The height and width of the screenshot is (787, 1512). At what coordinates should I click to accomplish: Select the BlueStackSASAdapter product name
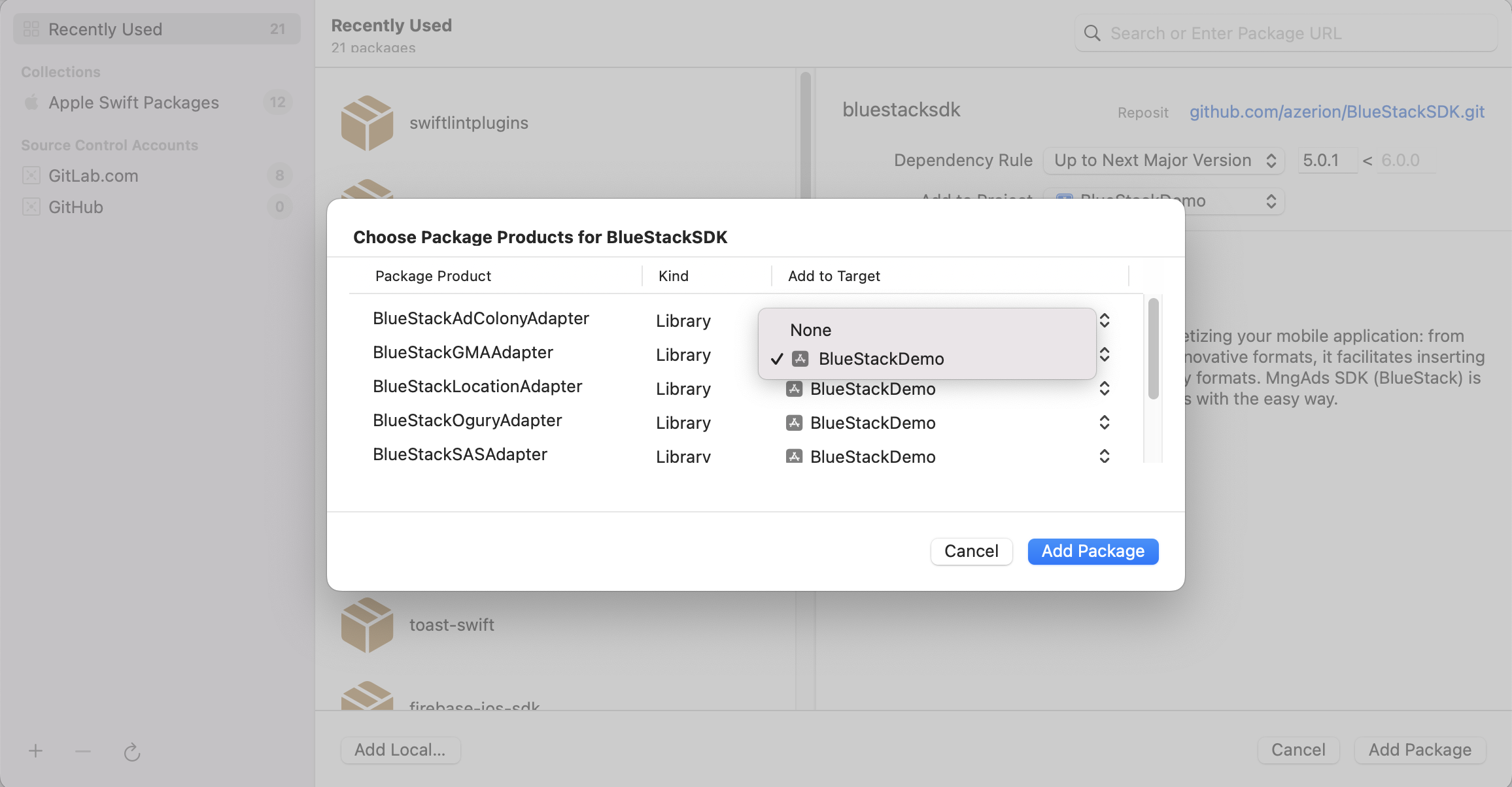point(460,454)
